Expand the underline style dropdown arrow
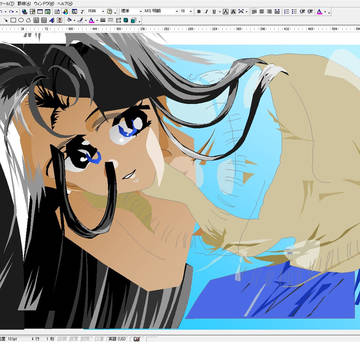The width and height of the screenshot is (360, 360). 220,12
